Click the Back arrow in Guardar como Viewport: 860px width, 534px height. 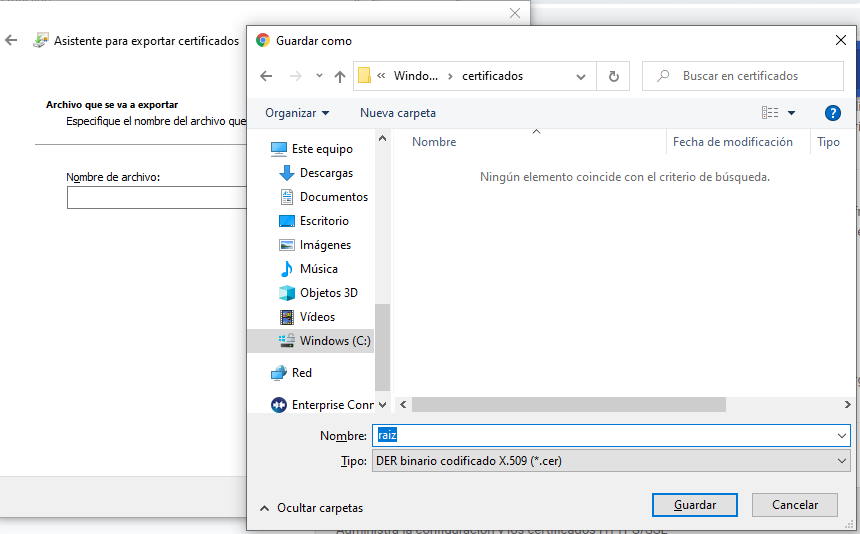[x=266, y=76]
